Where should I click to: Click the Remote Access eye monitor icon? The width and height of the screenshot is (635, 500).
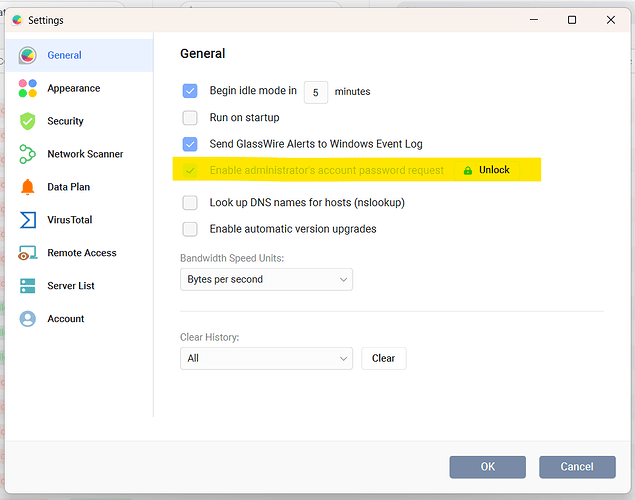click(28, 253)
